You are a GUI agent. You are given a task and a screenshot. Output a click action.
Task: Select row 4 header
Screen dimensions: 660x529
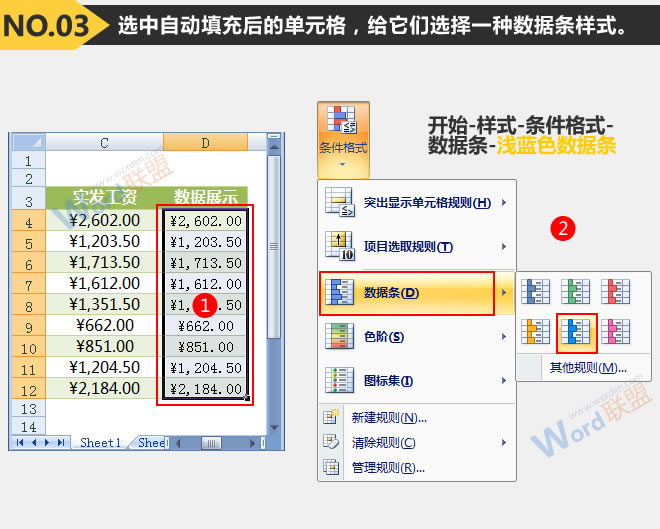click(29, 220)
